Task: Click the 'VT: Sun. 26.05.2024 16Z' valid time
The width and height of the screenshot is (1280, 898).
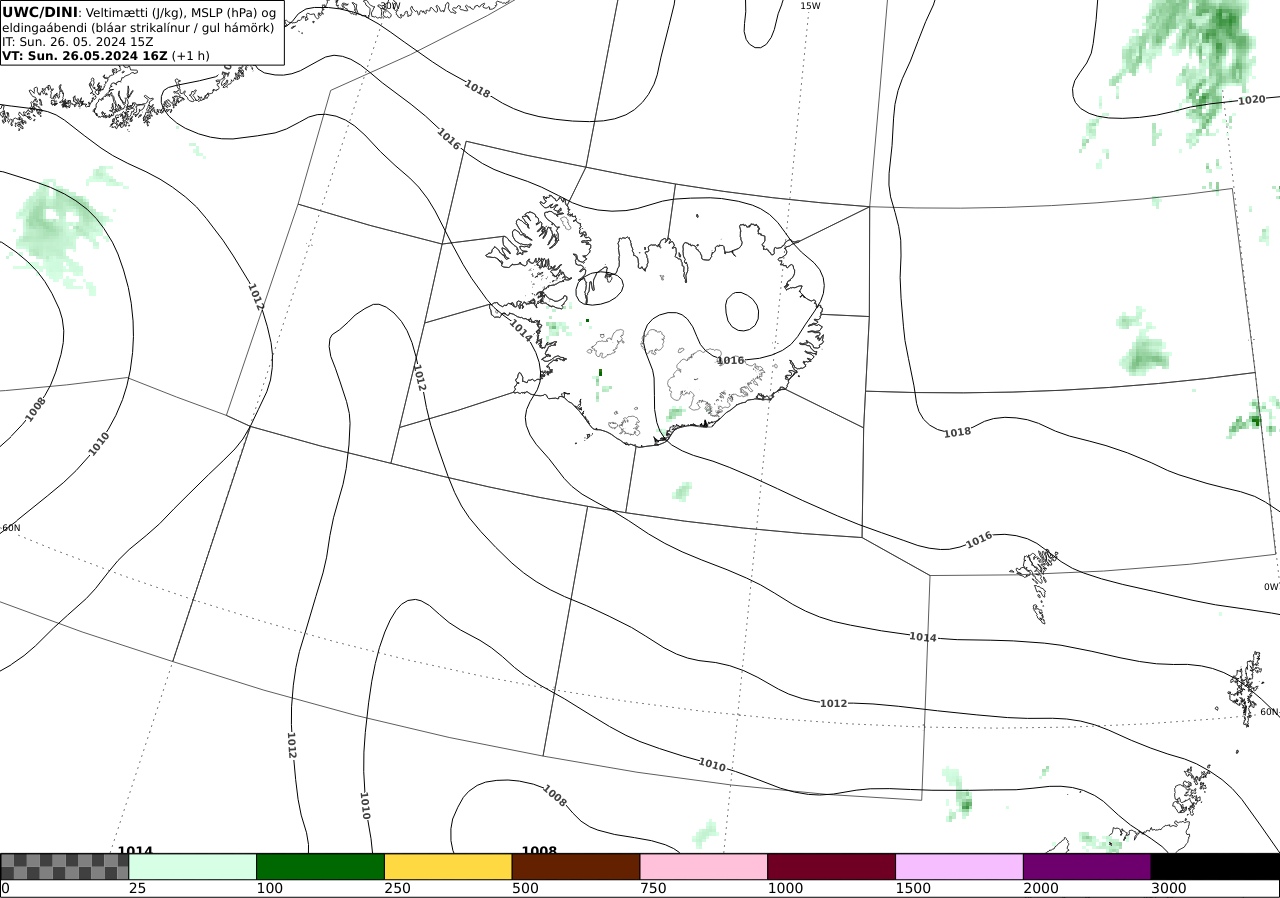Action: [x=85, y=56]
